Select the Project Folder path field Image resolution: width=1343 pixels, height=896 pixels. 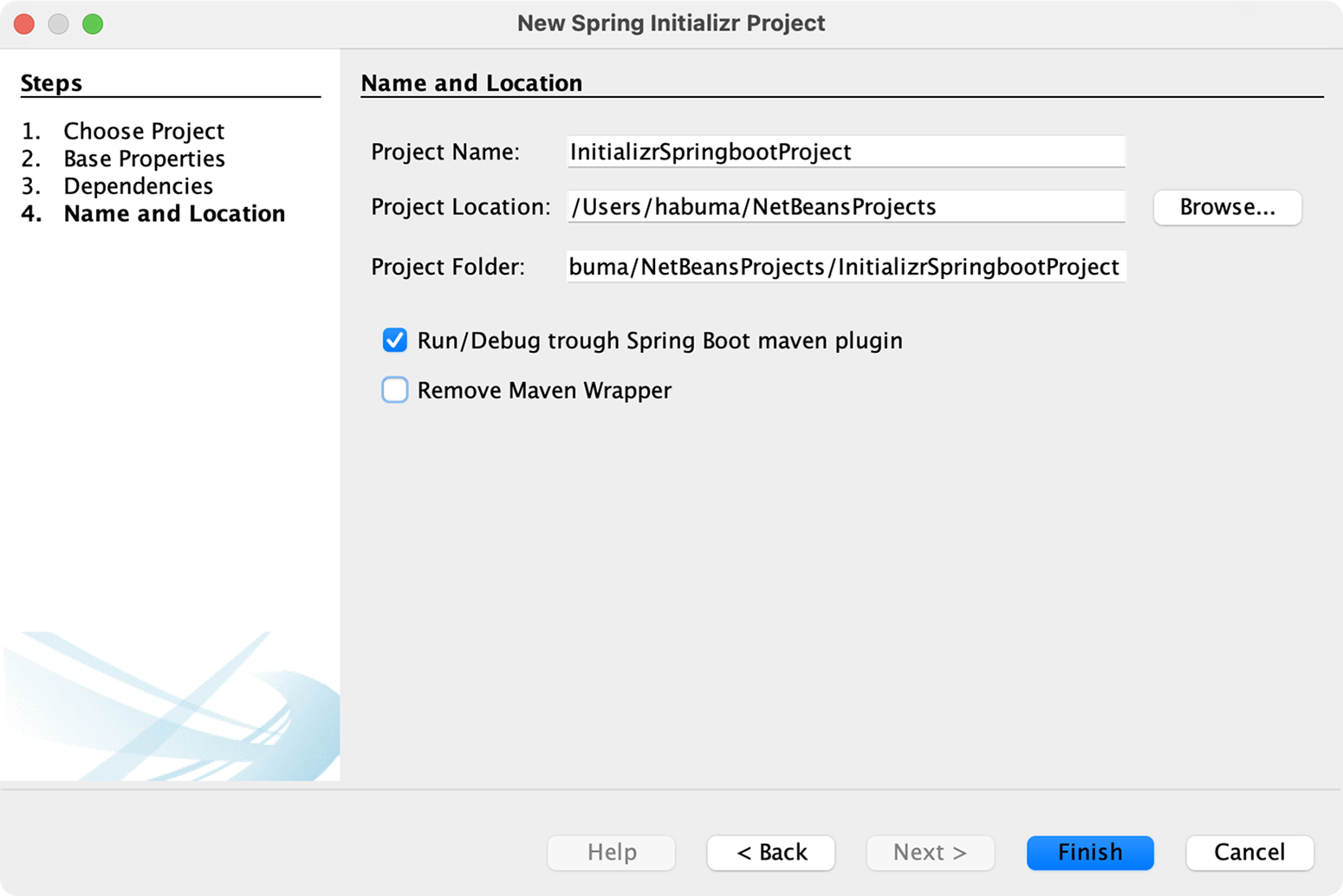846,267
